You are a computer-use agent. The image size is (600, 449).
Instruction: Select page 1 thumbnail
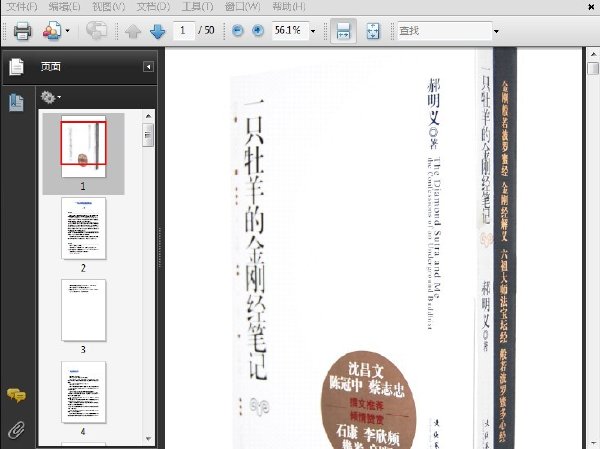[x=83, y=147]
